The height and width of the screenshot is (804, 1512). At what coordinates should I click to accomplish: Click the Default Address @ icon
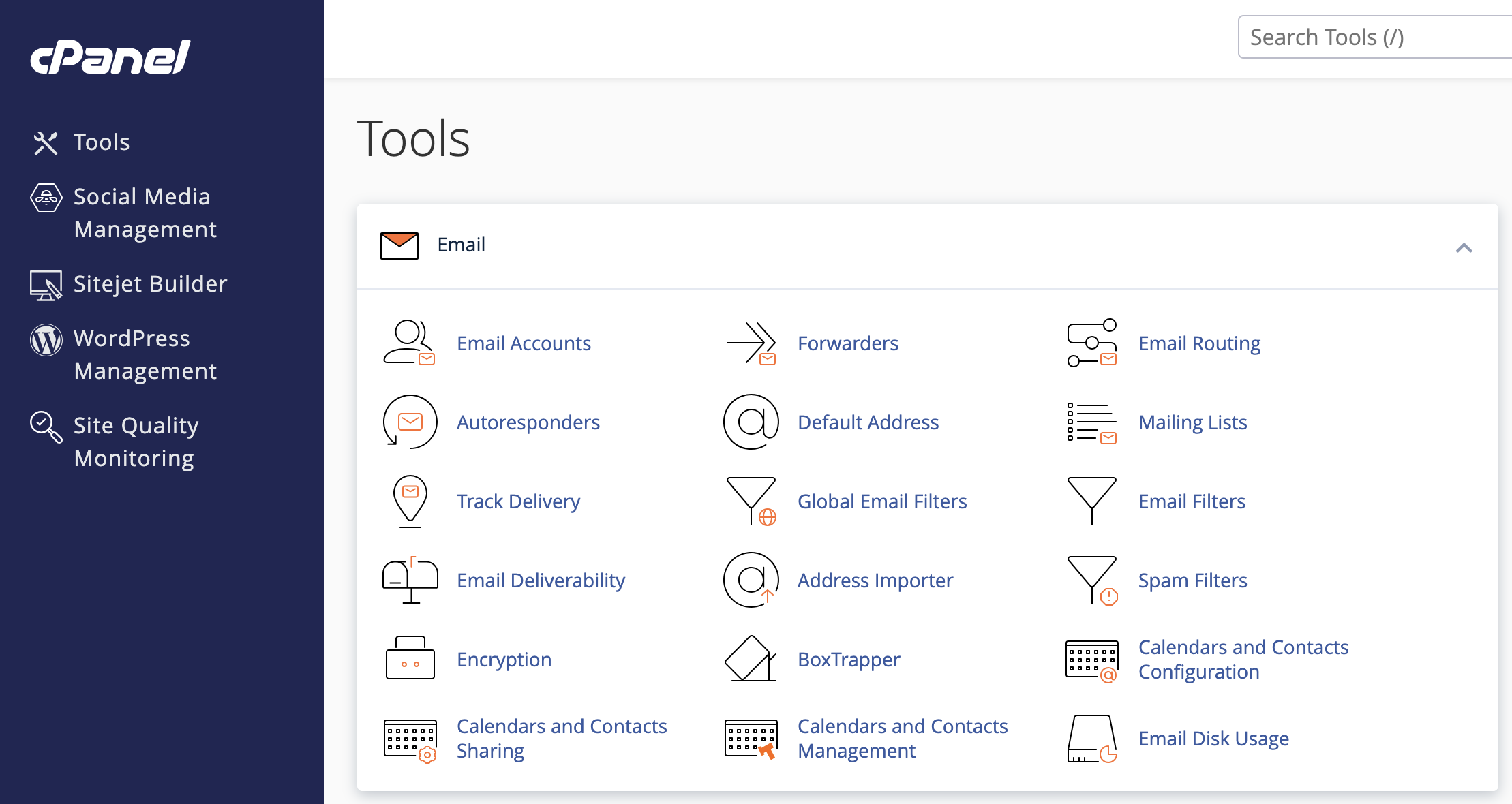(x=751, y=422)
